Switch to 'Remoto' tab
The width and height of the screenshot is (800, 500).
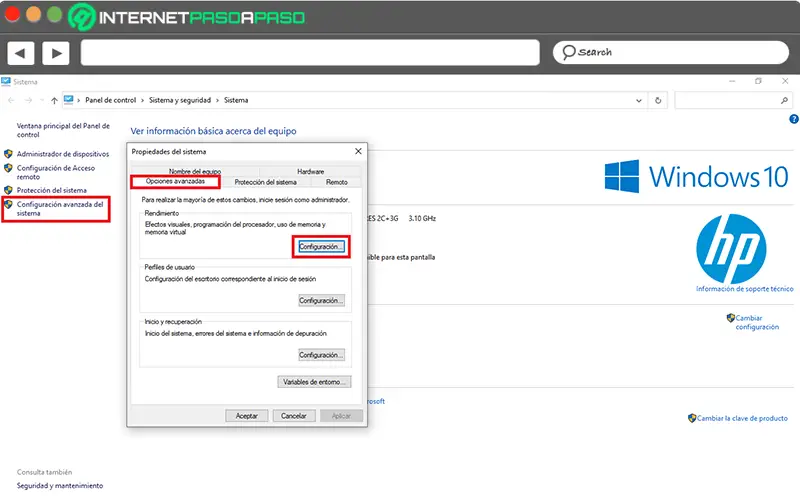click(x=337, y=182)
